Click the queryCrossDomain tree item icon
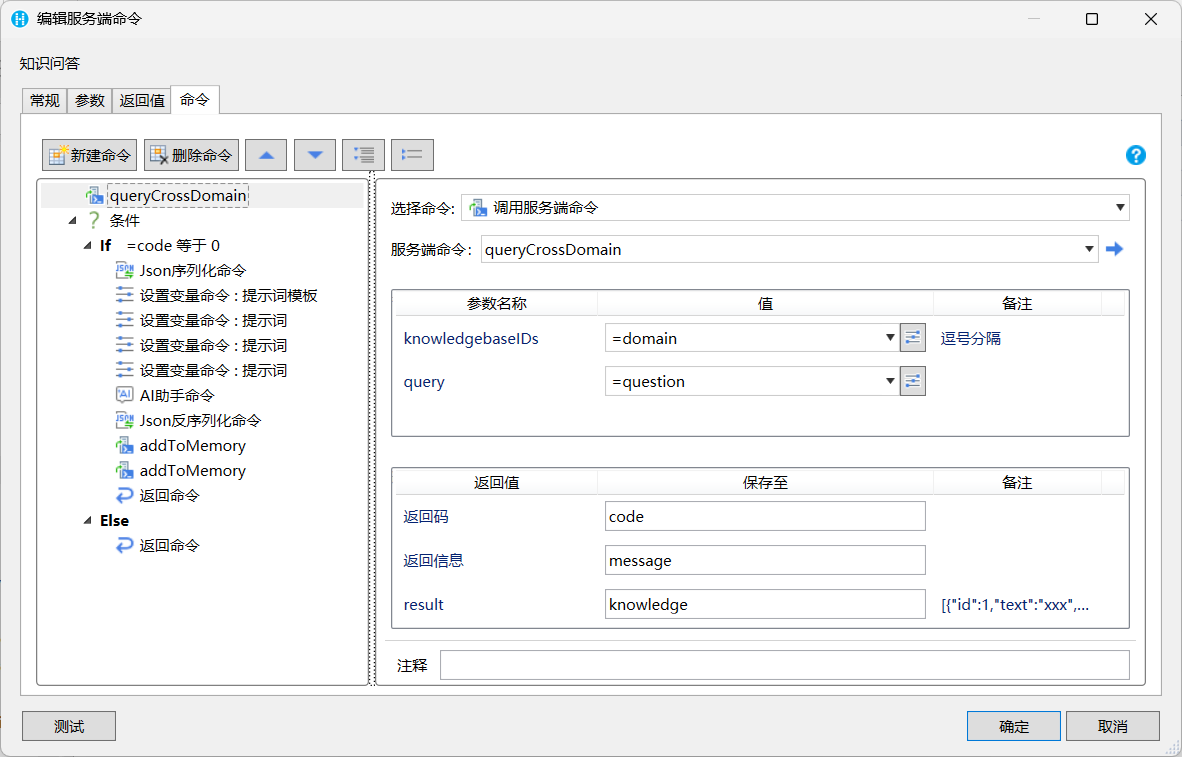This screenshot has width=1182, height=757. click(94, 196)
